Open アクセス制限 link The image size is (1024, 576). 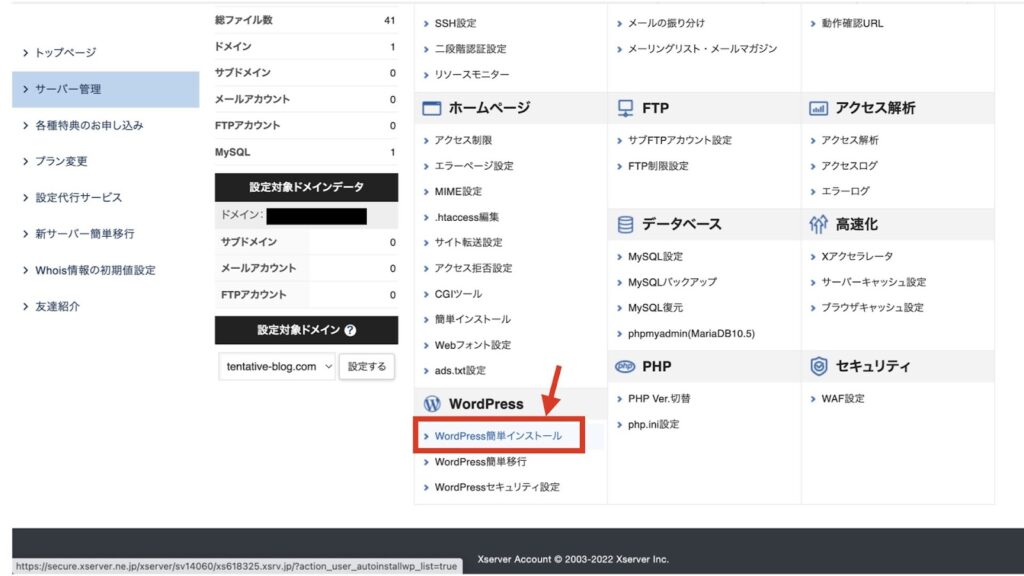463,140
